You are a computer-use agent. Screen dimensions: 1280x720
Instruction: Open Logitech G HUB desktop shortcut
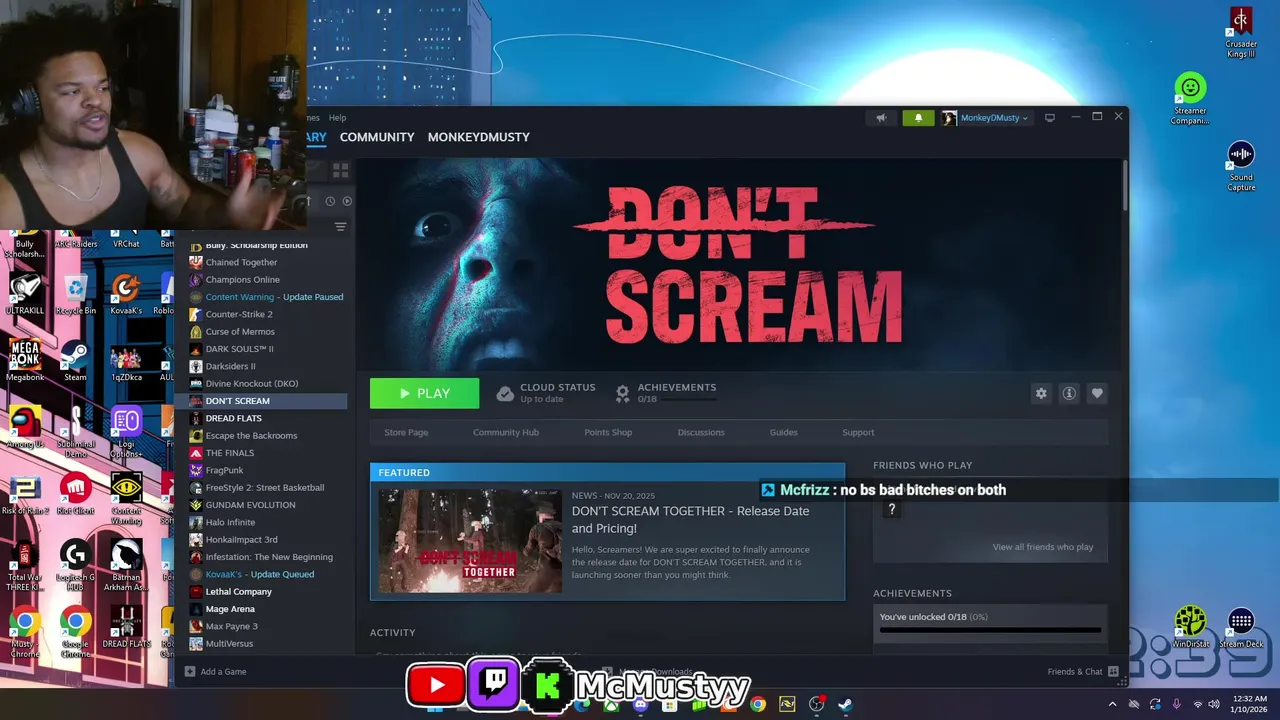(76, 566)
